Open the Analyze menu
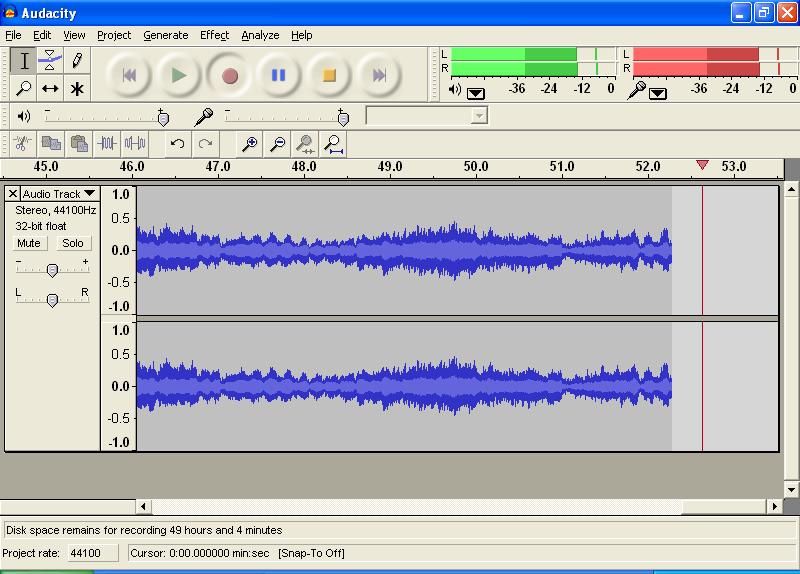800x574 pixels. point(260,35)
